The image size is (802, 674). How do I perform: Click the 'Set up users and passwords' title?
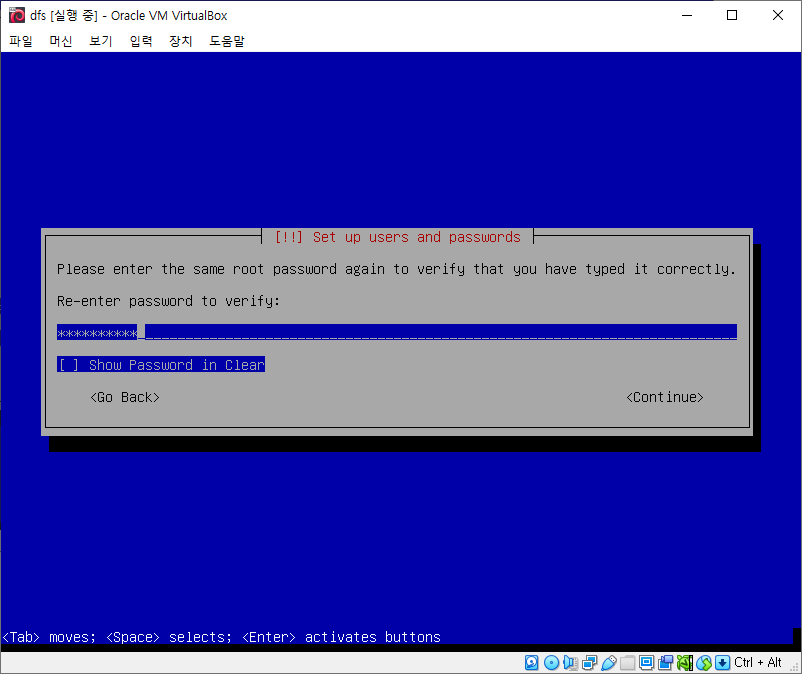click(x=416, y=237)
